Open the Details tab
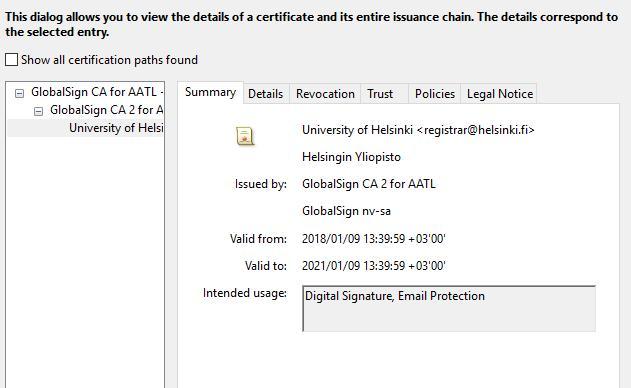The width and height of the screenshot is (631, 388). (266, 94)
